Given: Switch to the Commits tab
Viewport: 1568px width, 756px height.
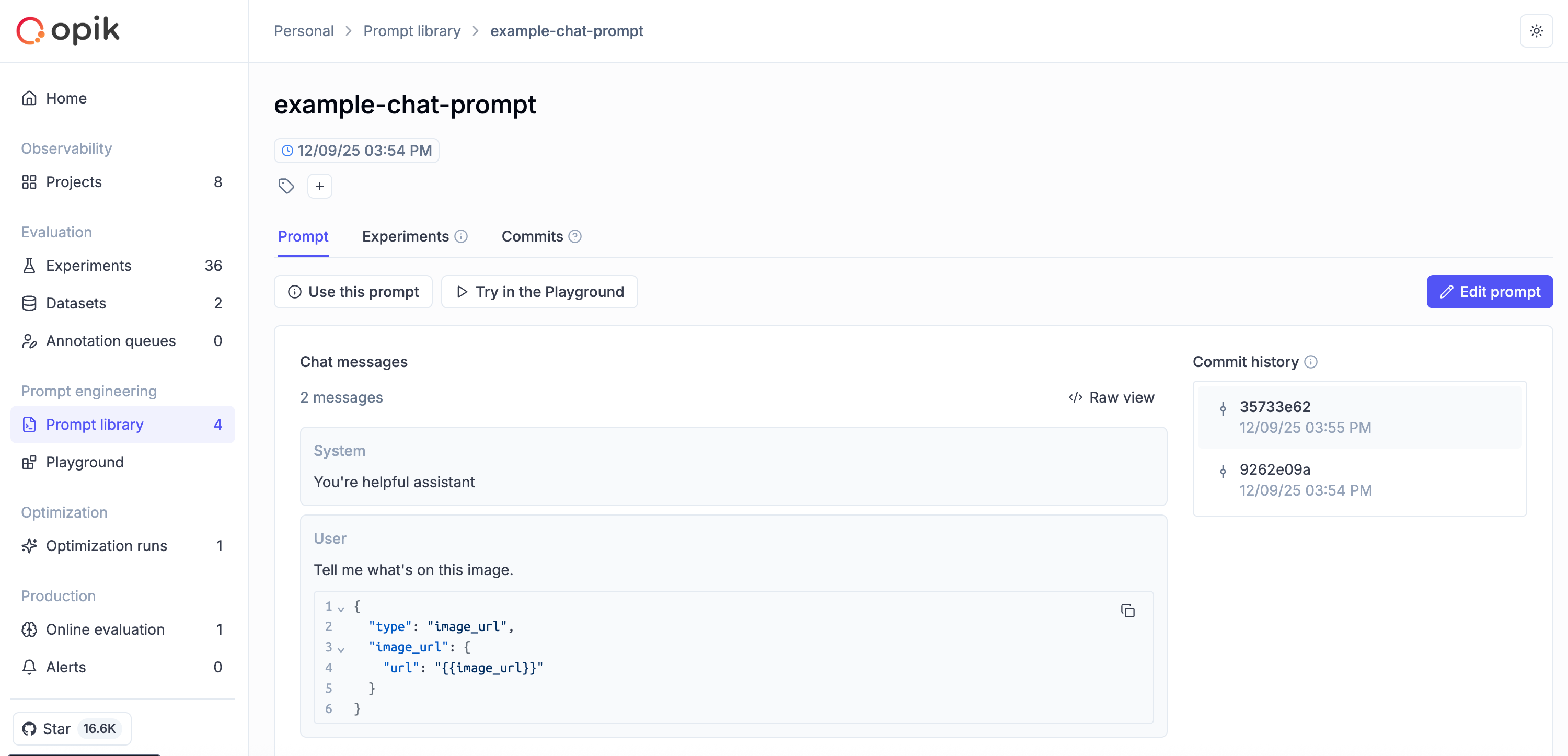Looking at the screenshot, I should [x=532, y=236].
